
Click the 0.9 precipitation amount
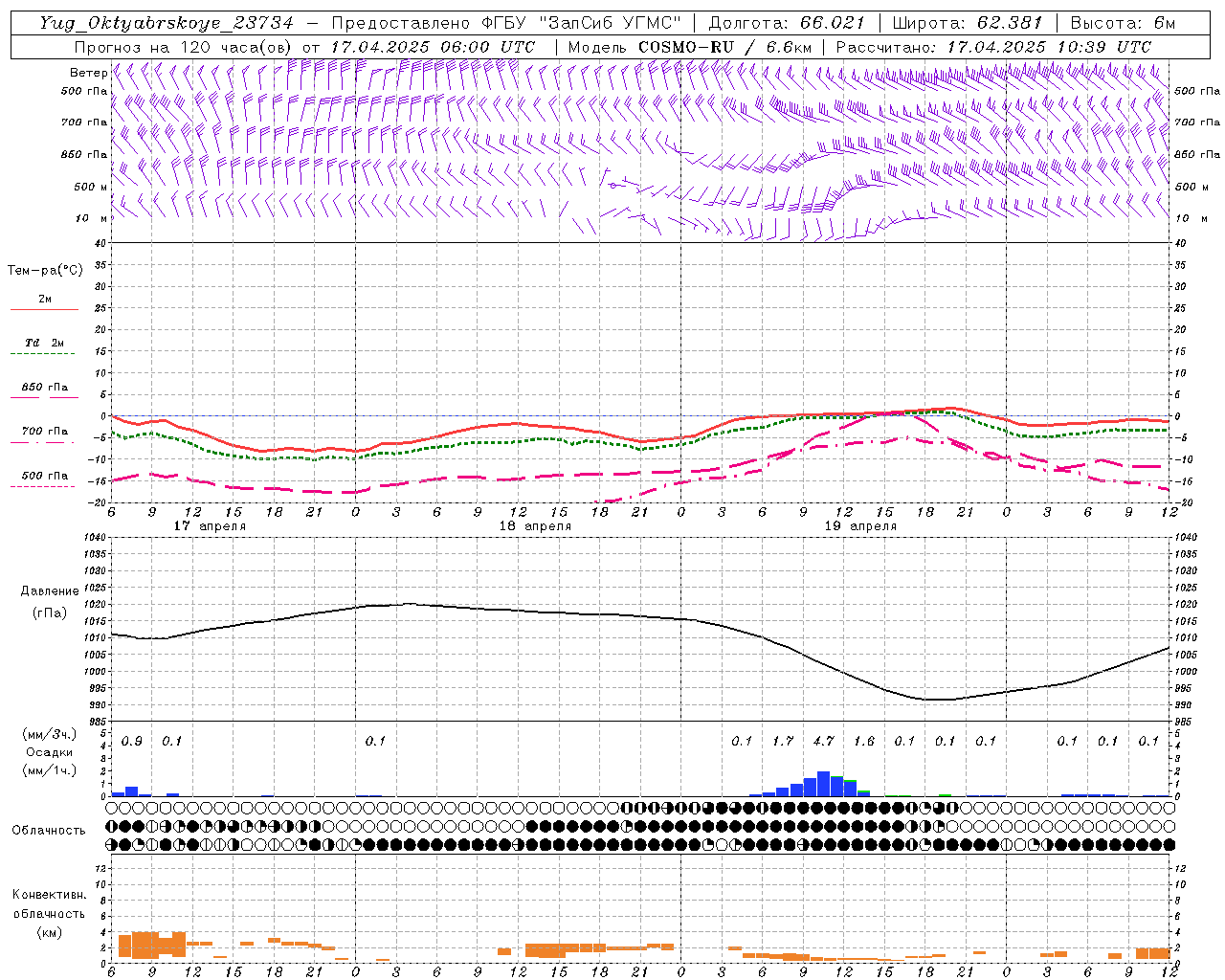(132, 742)
